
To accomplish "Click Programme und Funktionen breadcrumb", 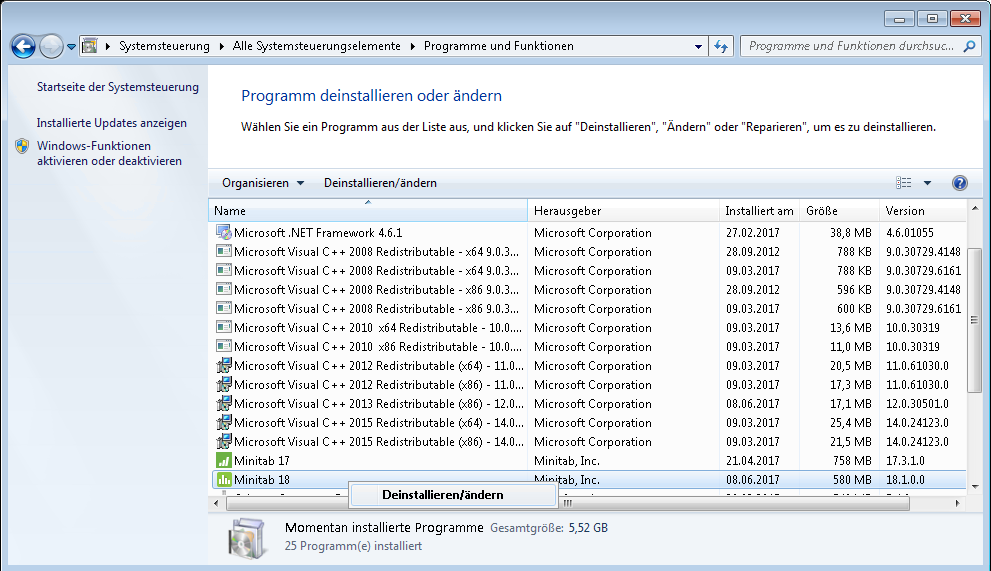I will click(x=499, y=46).
